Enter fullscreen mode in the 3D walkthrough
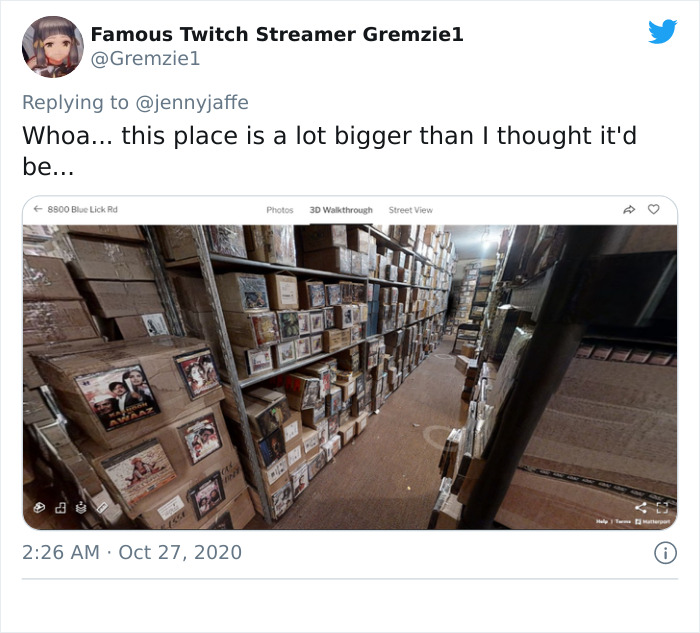700x633 pixels. point(662,508)
